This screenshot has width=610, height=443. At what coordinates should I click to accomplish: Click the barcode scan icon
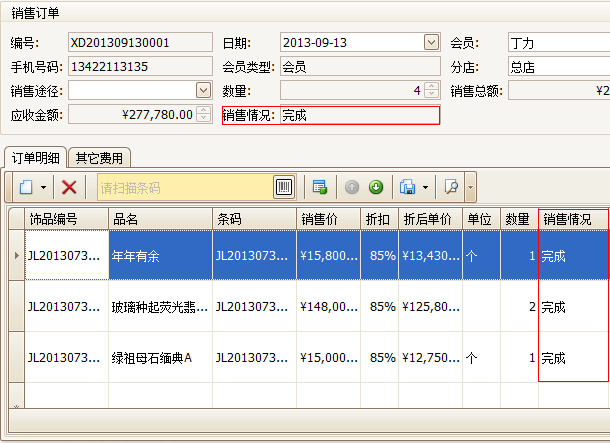284,187
